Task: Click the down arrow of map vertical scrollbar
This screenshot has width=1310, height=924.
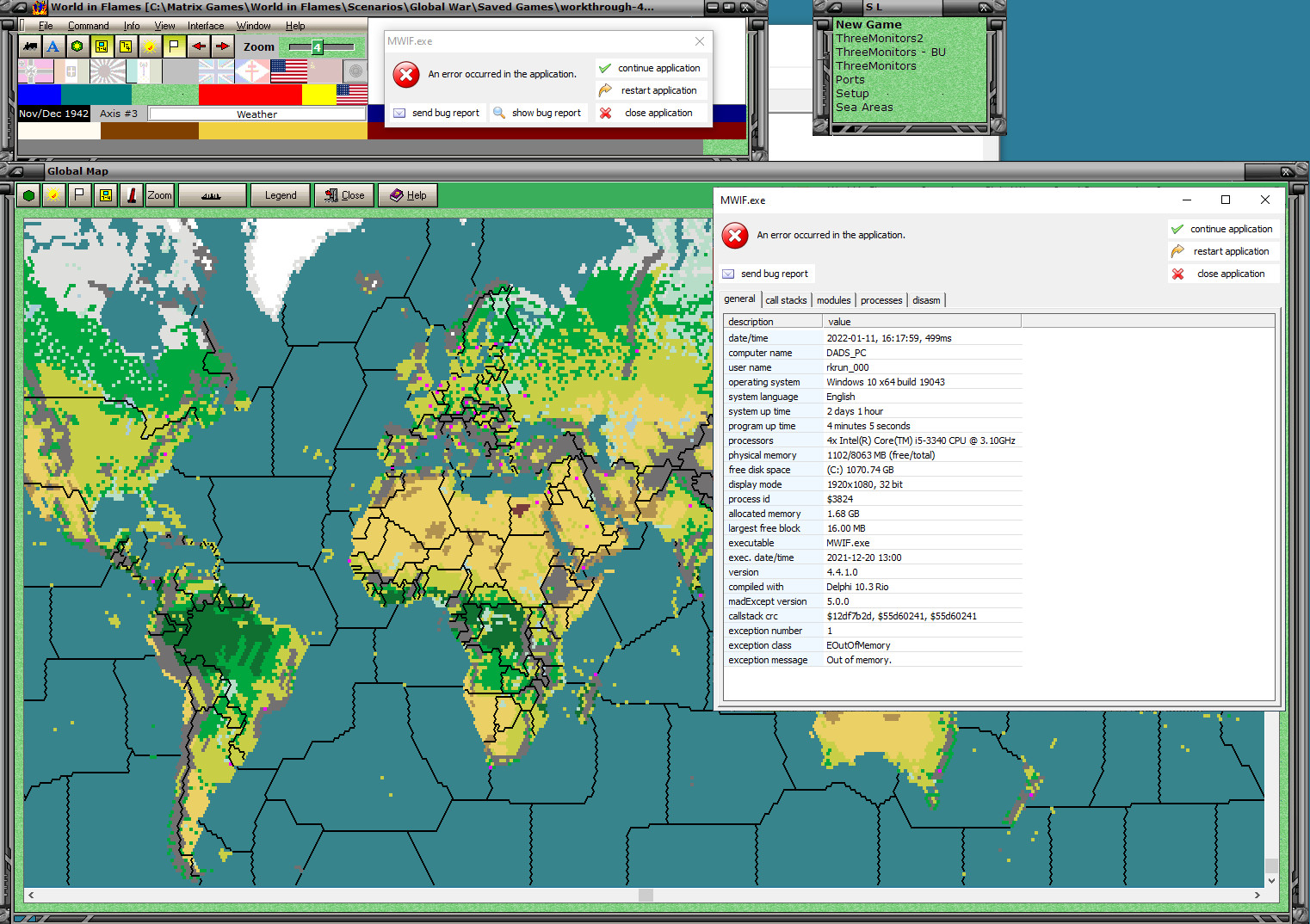Action: pos(1271,880)
